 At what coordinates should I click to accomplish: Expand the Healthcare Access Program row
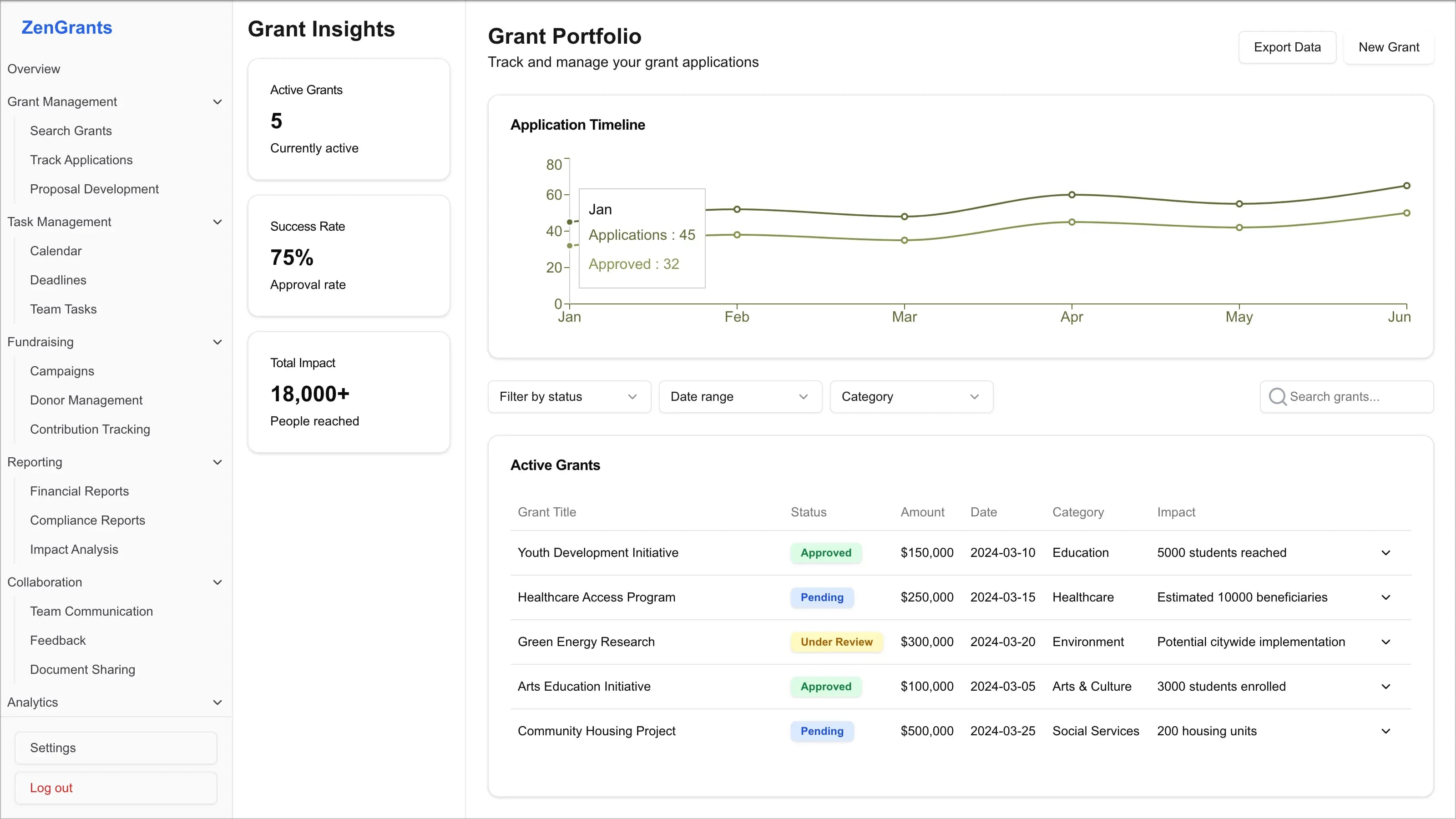tap(1385, 597)
